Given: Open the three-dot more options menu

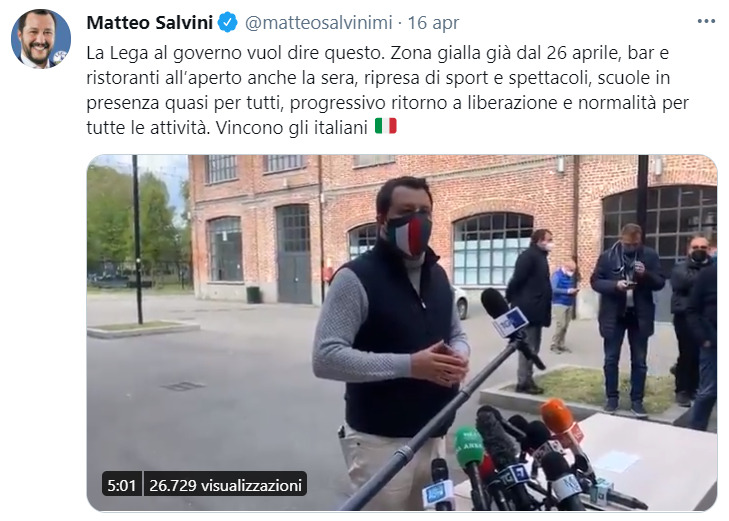Looking at the screenshot, I should [x=706, y=21].
